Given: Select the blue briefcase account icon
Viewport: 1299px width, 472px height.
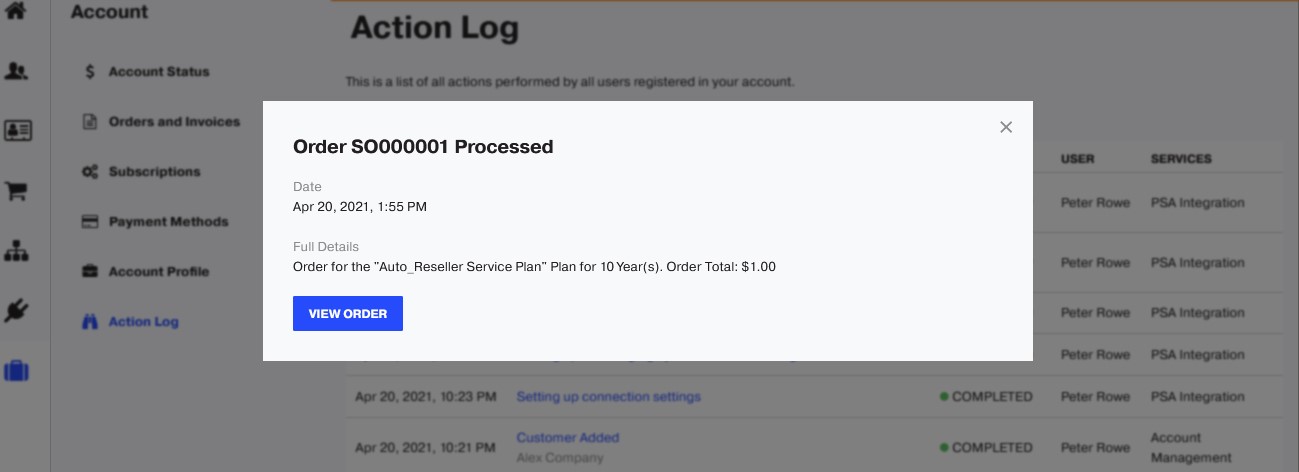Looking at the screenshot, I should tap(17, 371).
